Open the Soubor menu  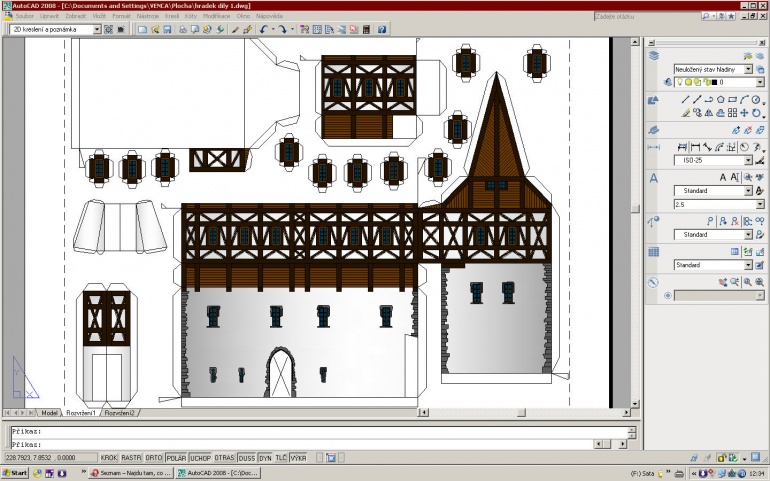pos(25,16)
